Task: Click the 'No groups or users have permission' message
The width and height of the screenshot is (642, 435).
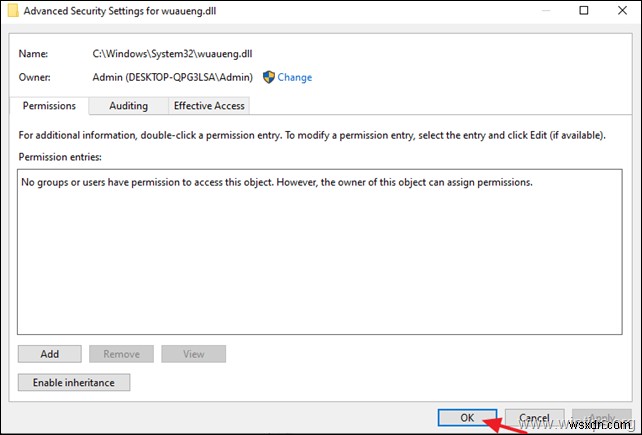Action: (277, 182)
